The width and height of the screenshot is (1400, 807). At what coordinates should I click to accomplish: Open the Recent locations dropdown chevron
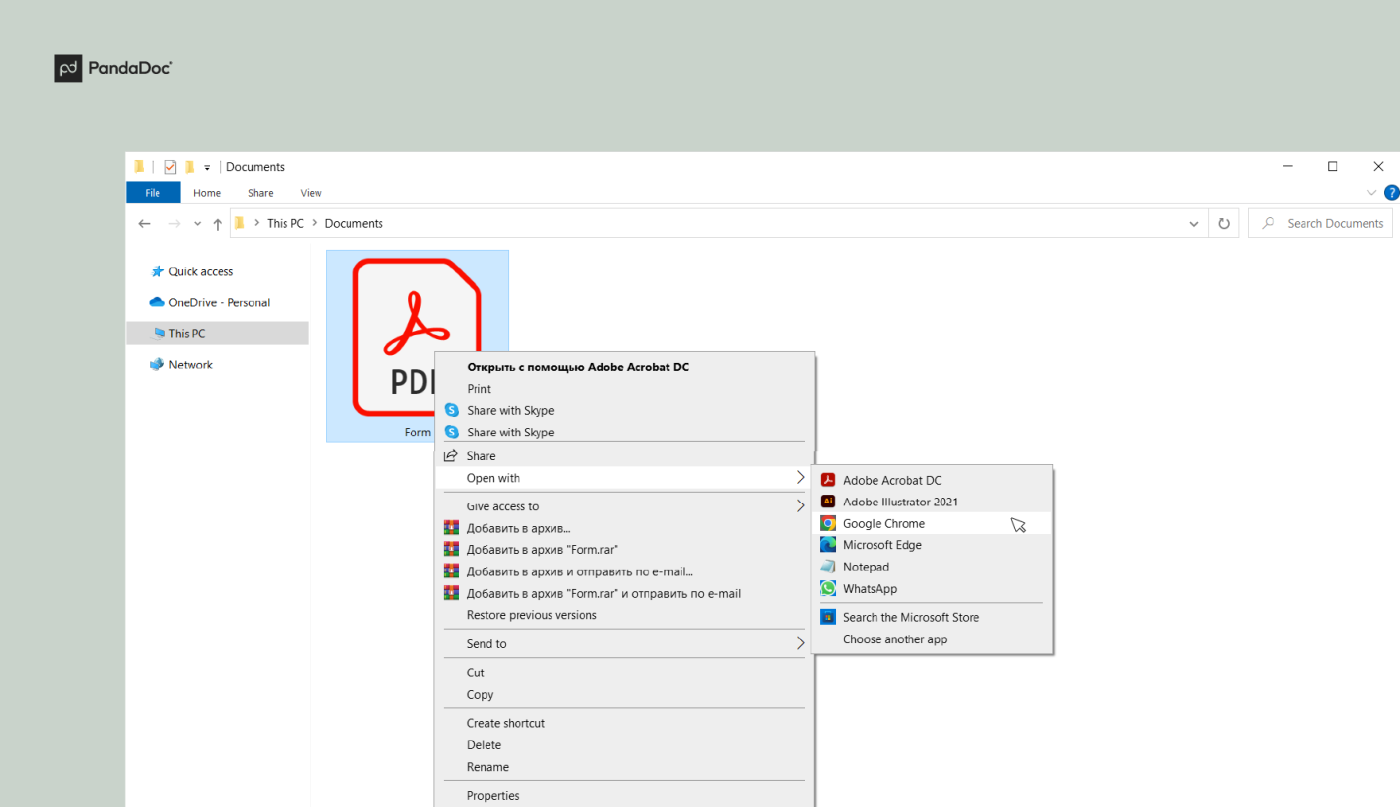coord(197,224)
